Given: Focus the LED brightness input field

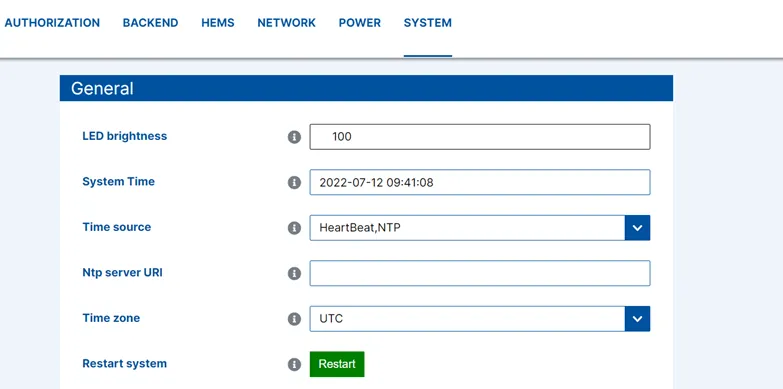Looking at the screenshot, I should pos(480,137).
